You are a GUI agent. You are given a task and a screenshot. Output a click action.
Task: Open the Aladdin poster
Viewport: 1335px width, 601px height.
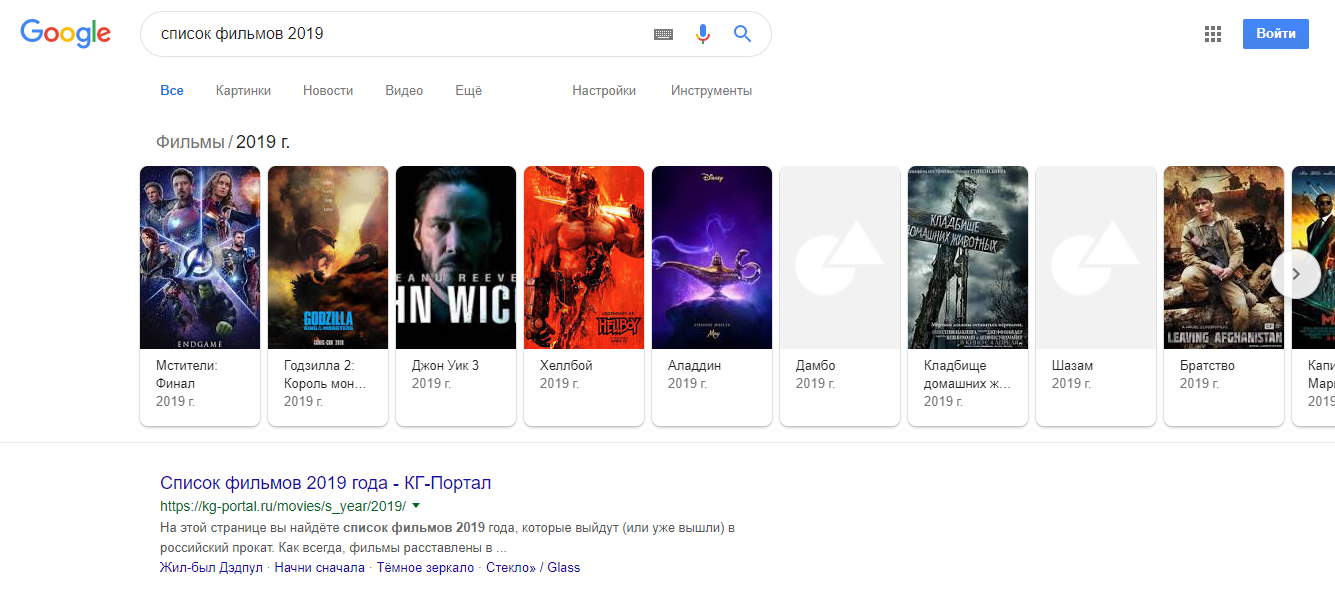[x=712, y=257]
